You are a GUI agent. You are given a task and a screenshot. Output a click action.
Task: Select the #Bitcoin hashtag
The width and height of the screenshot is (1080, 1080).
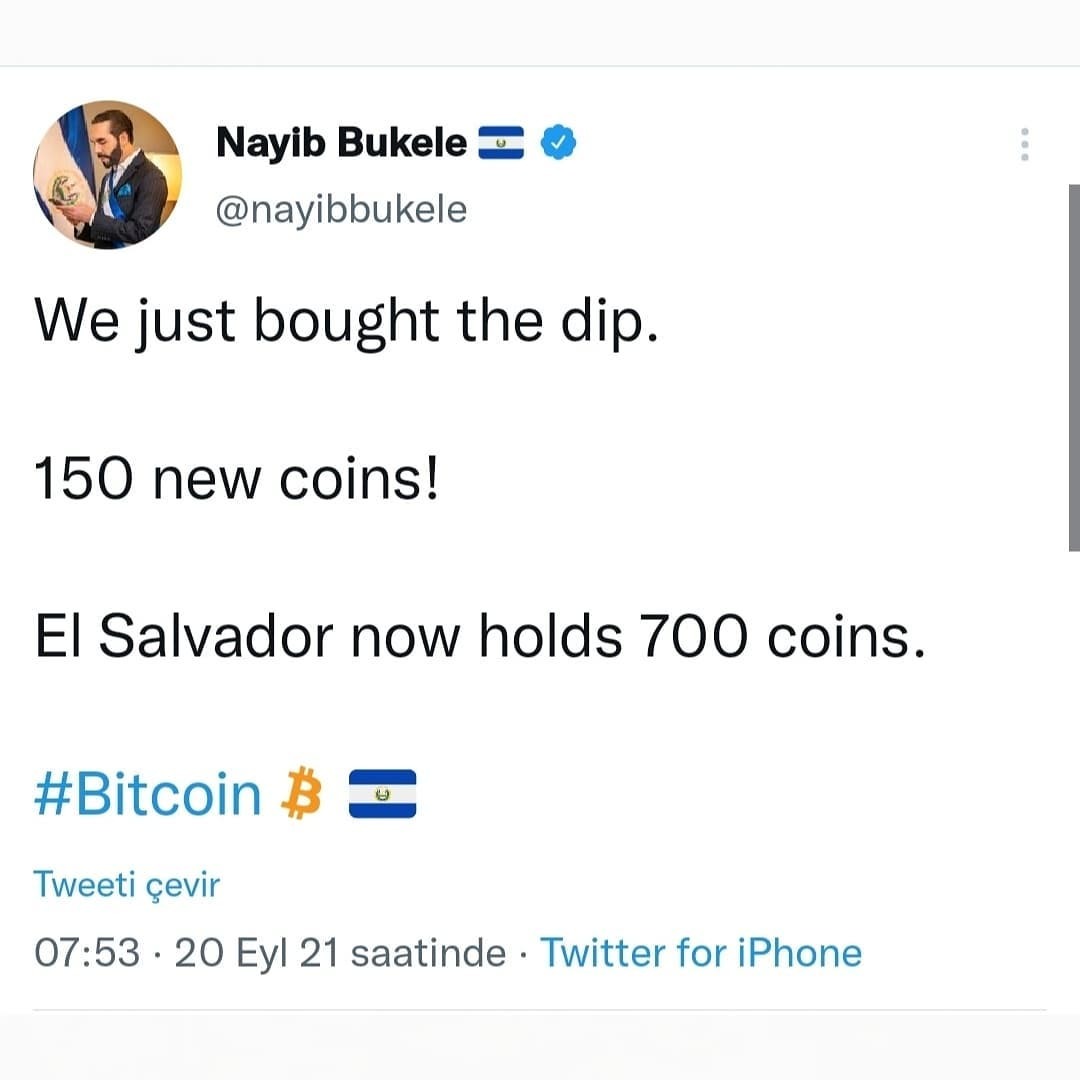(148, 794)
